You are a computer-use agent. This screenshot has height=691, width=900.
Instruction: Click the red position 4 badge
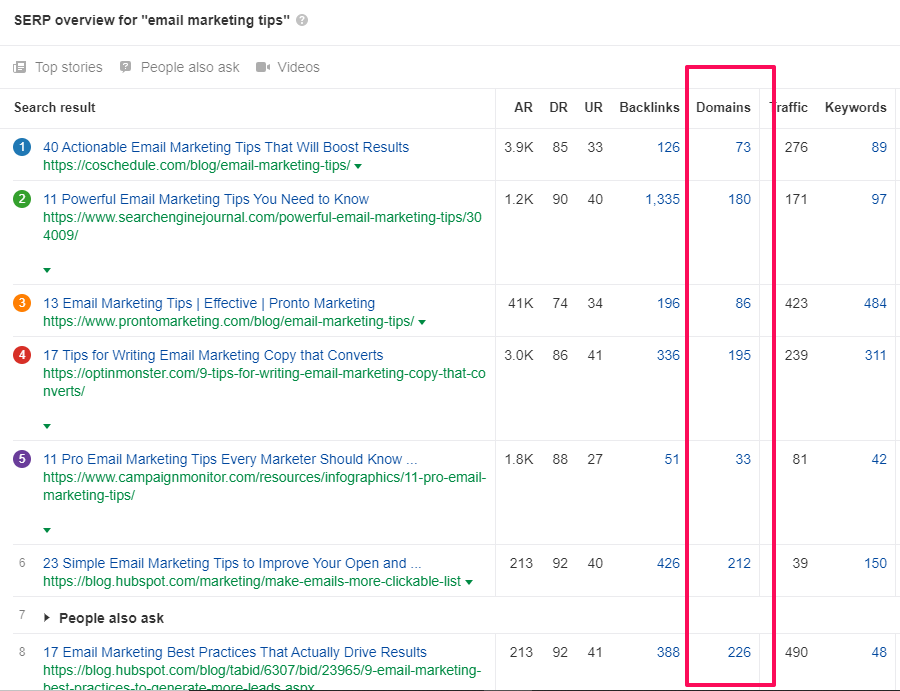point(22,355)
